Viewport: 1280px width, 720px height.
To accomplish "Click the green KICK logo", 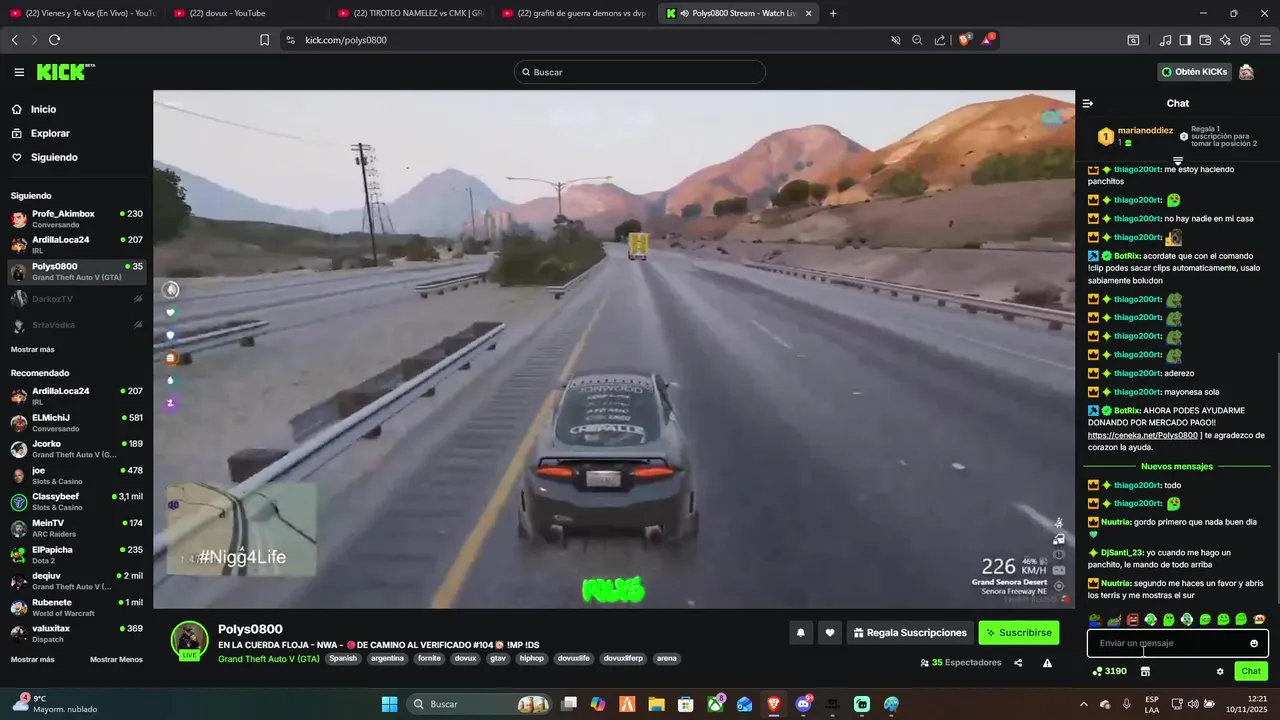I will (x=65, y=72).
